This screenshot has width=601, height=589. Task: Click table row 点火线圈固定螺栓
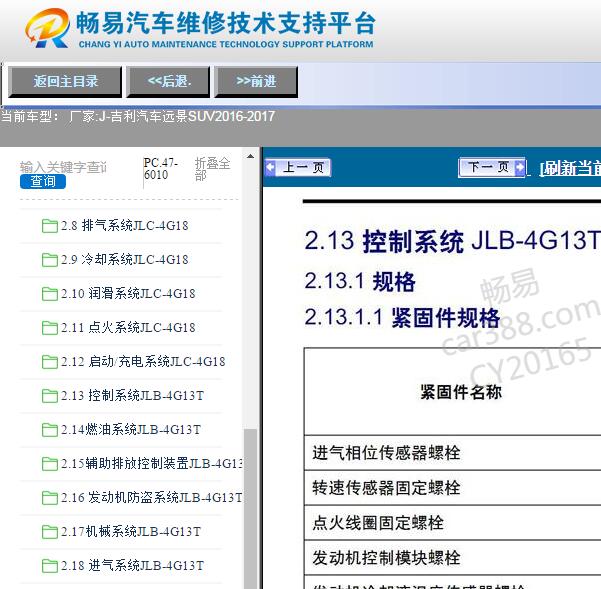(x=453, y=523)
